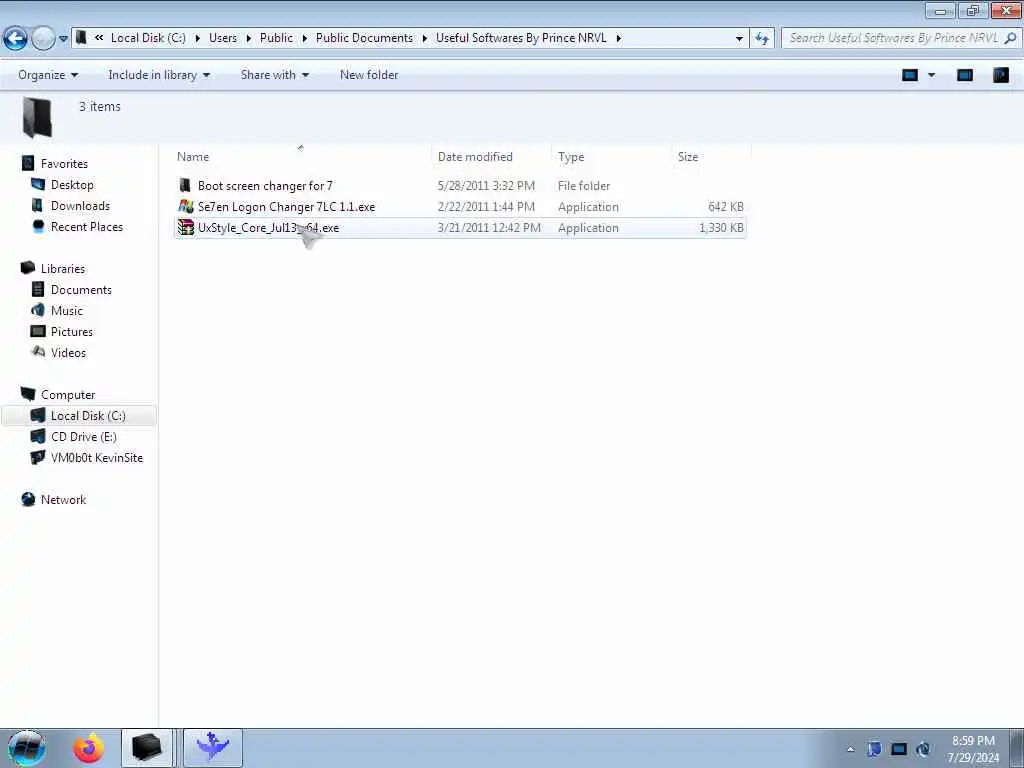Change your view icon button

point(910,75)
